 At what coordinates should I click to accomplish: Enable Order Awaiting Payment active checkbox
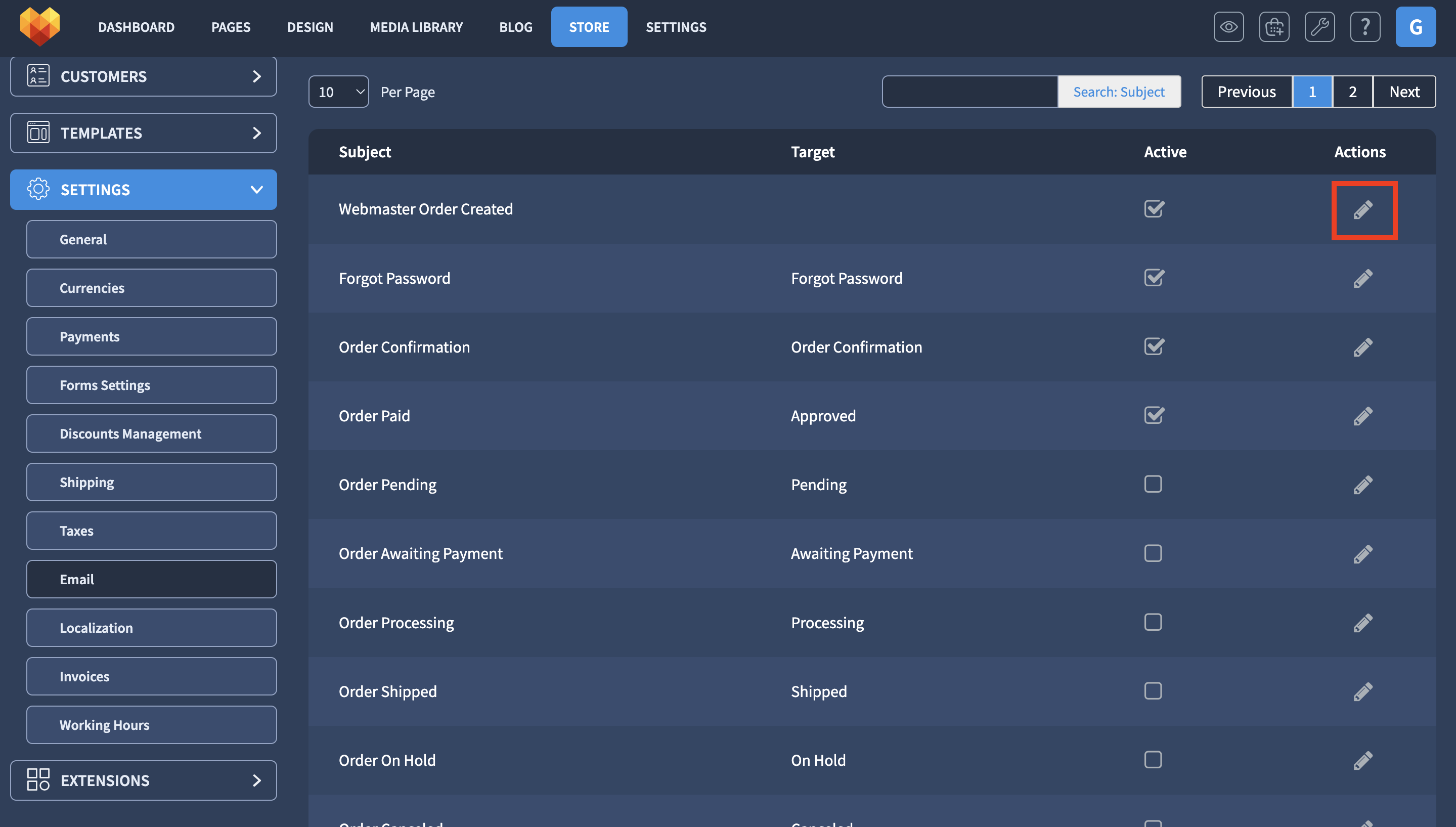click(x=1153, y=553)
